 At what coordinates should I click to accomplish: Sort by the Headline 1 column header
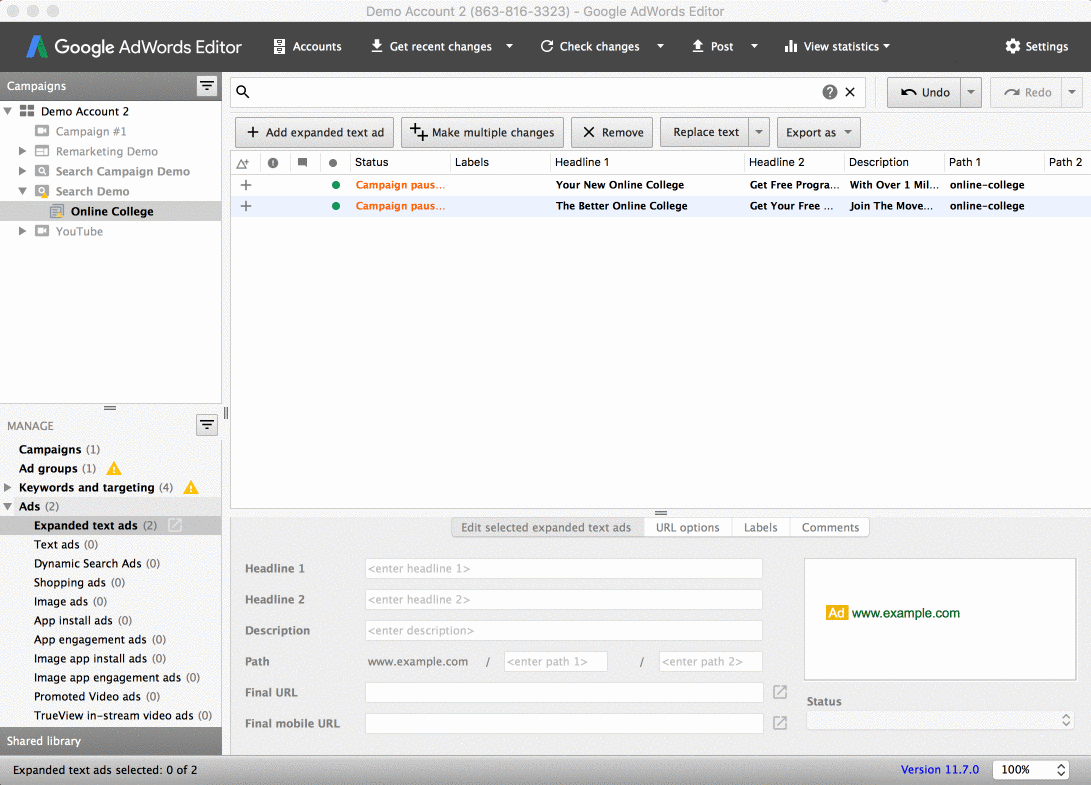pos(647,162)
